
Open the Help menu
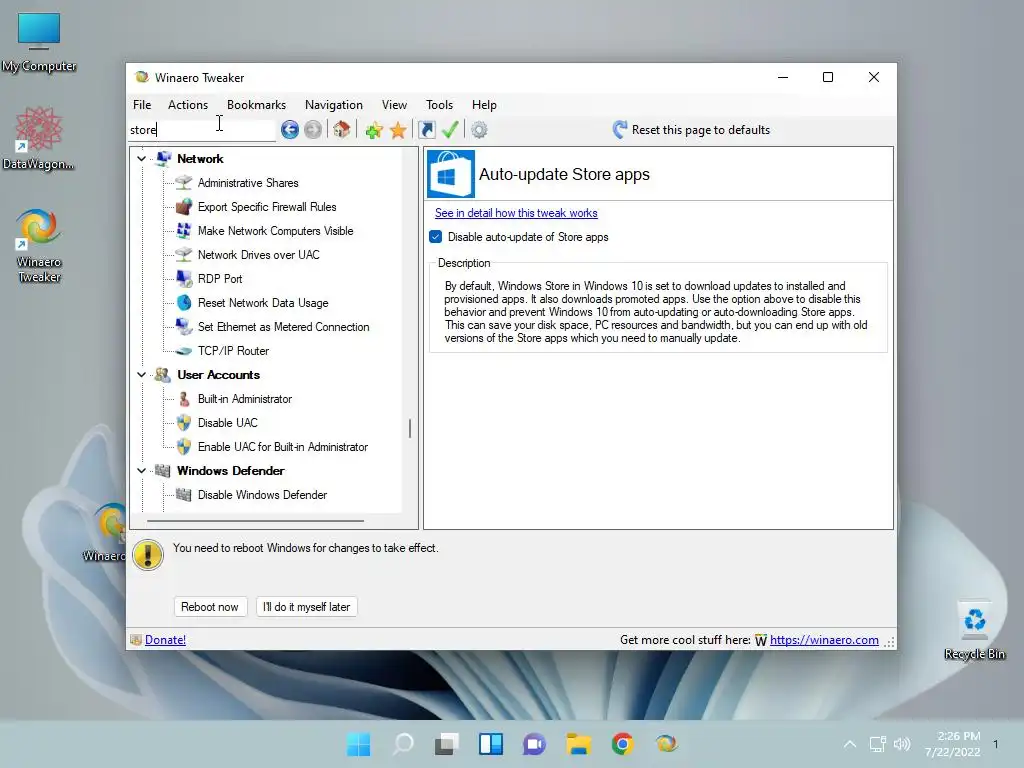pyautogui.click(x=485, y=104)
